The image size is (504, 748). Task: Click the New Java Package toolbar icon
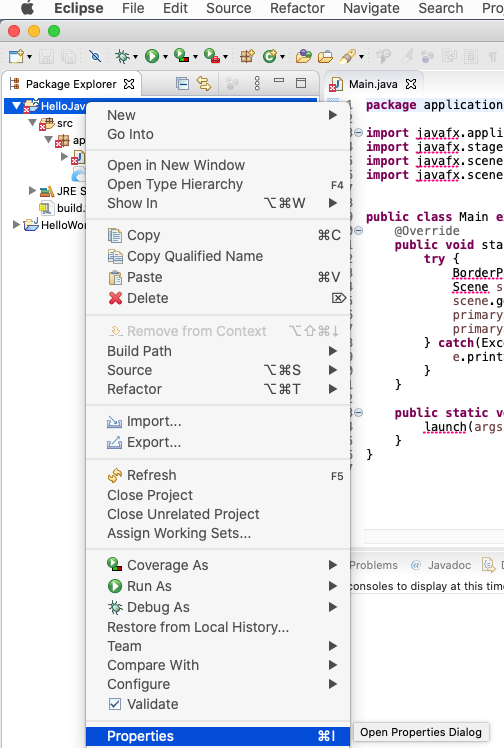247,56
